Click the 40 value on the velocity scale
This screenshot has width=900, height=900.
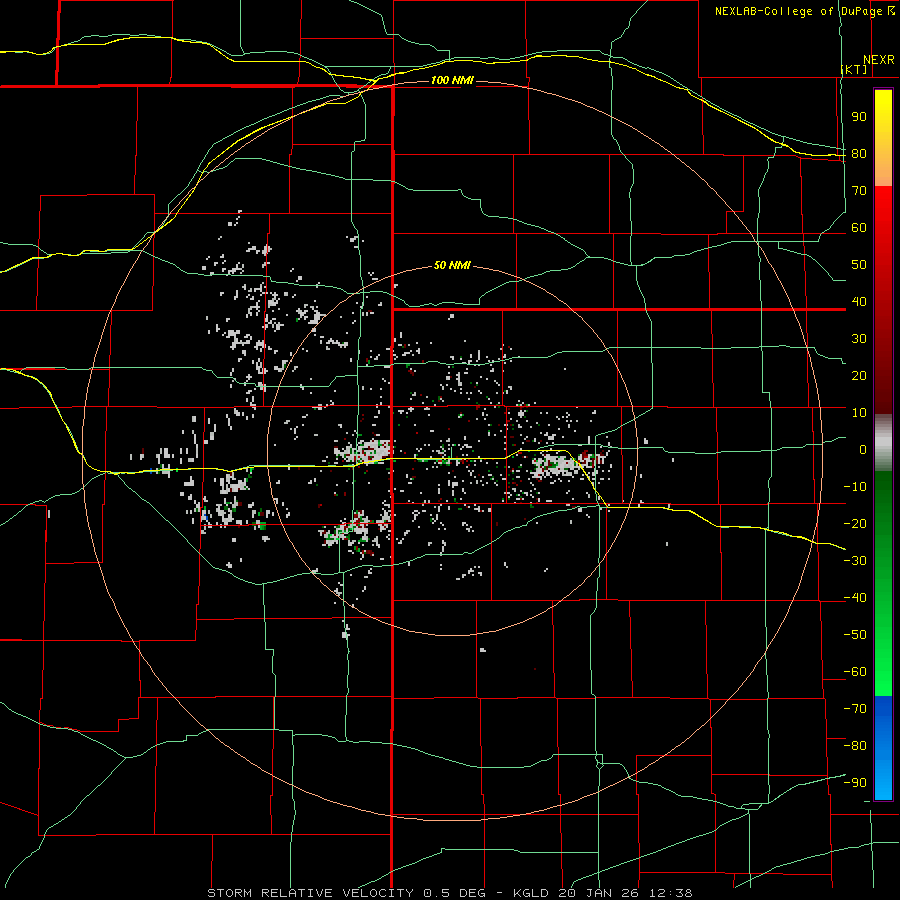click(x=859, y=302)
